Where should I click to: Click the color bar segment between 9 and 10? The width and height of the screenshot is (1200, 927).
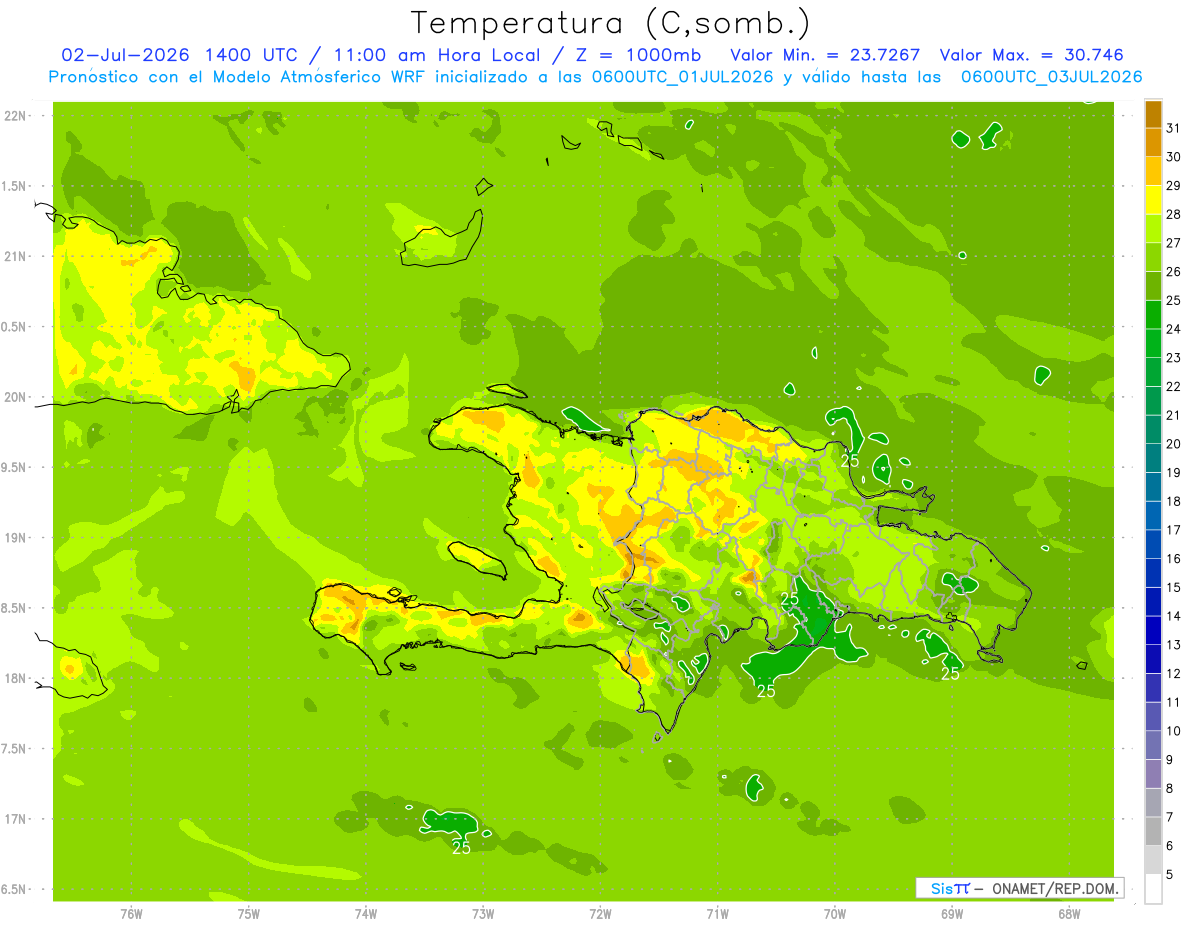(x=1153, y=745)
